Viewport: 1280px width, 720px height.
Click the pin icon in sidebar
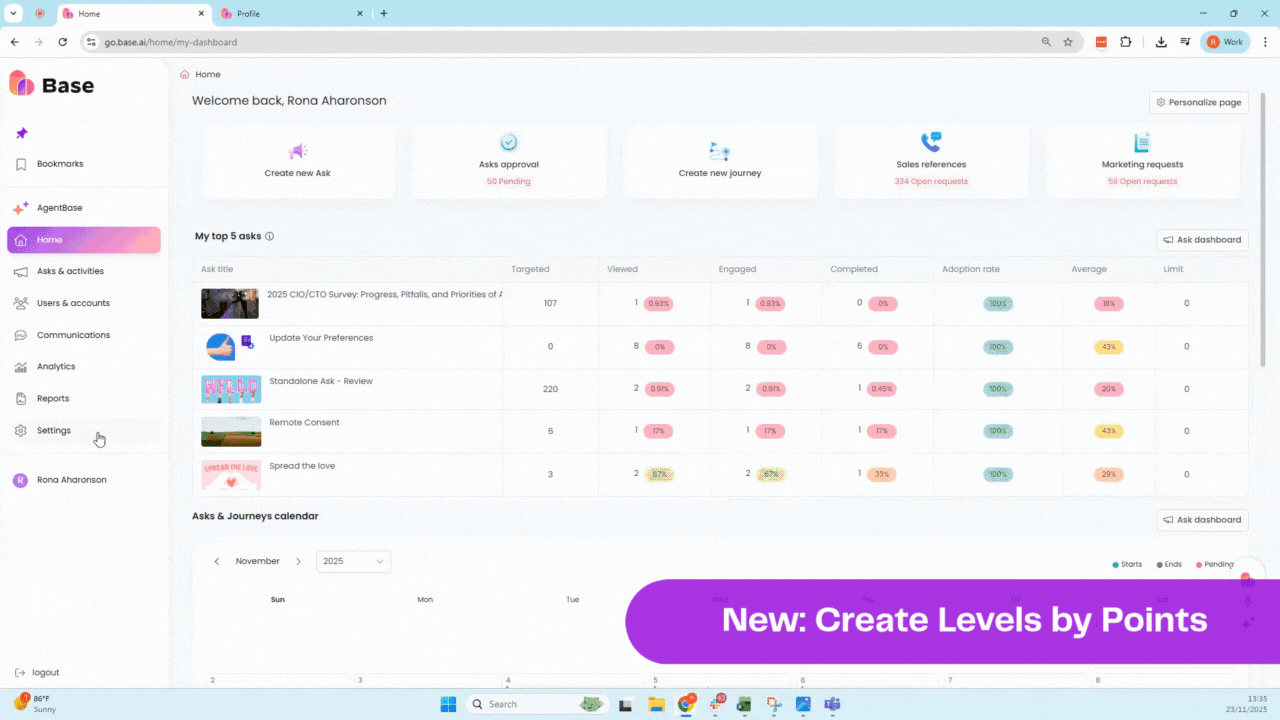(22, 133)
